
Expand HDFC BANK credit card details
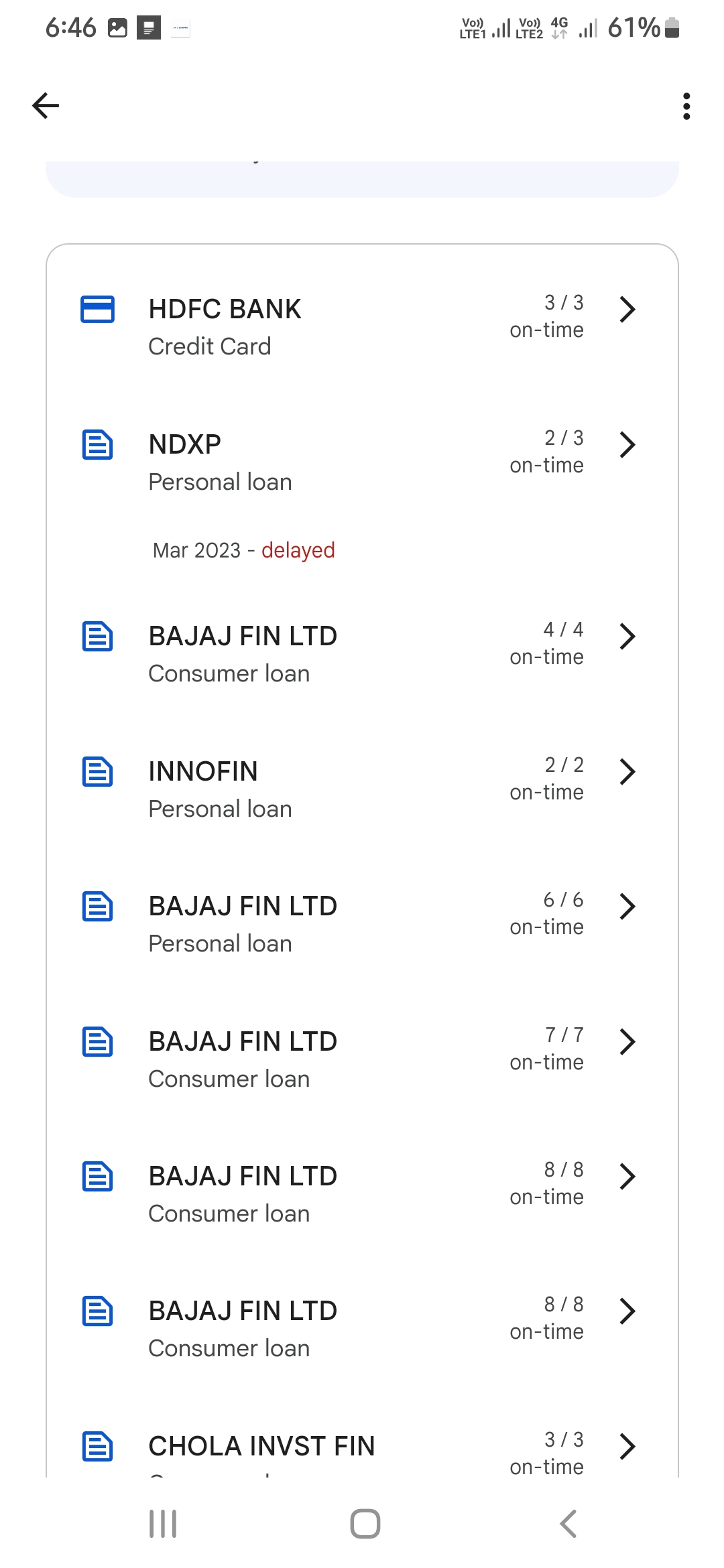(x=627, y=310)
